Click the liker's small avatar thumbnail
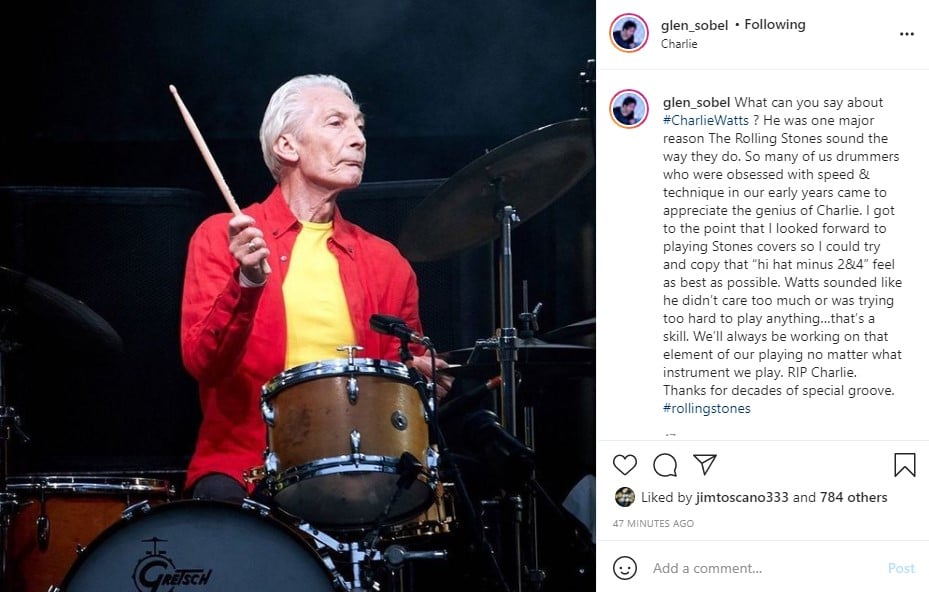 coord(624,497)
